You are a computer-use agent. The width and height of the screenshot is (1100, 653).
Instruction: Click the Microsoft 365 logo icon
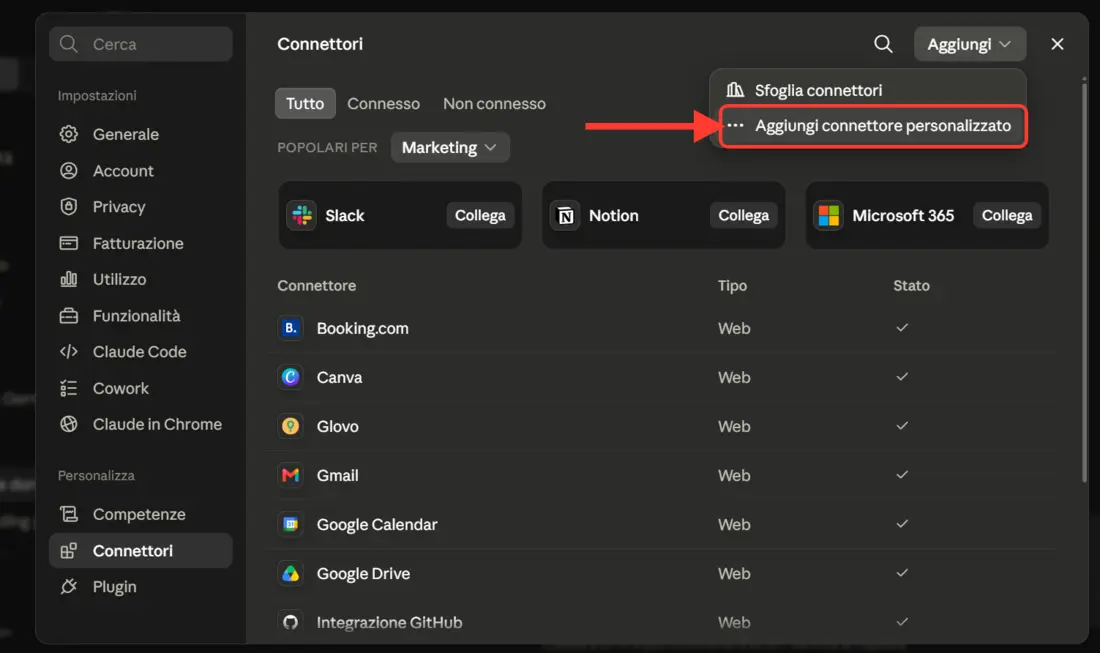pos(829,215)
